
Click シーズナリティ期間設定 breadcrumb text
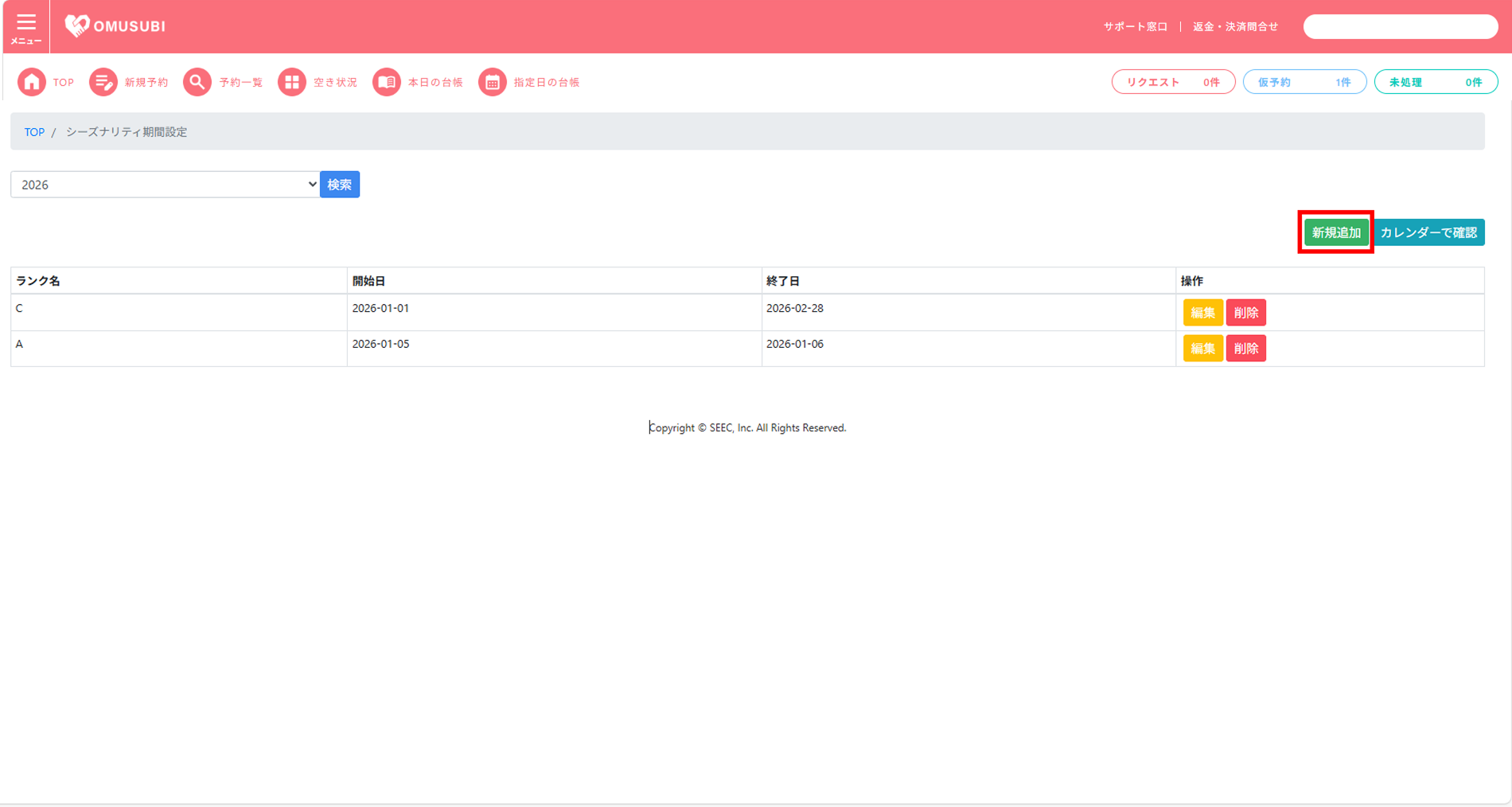click(127, 132)
